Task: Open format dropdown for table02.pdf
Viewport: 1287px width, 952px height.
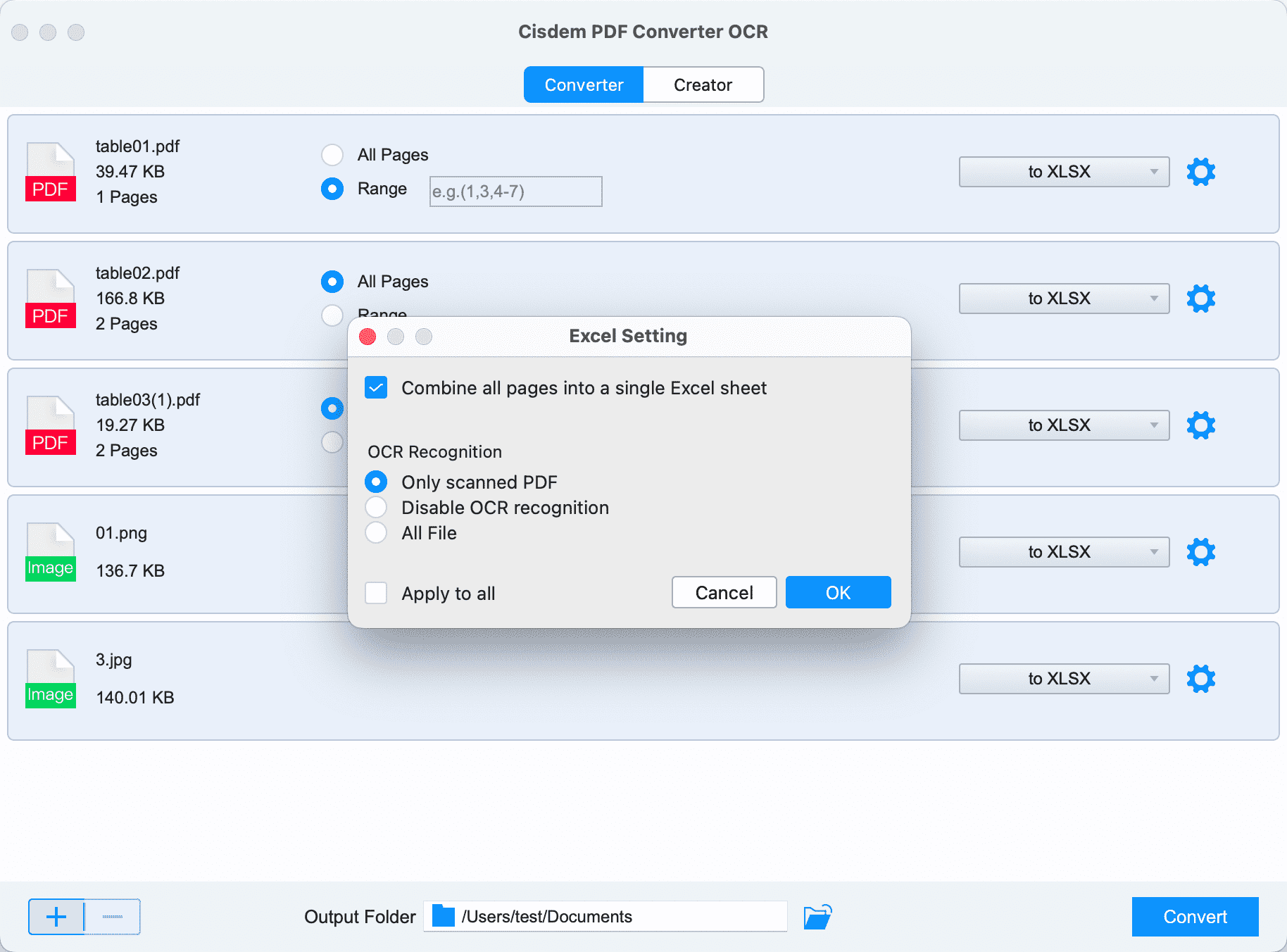Action: 1062,298
